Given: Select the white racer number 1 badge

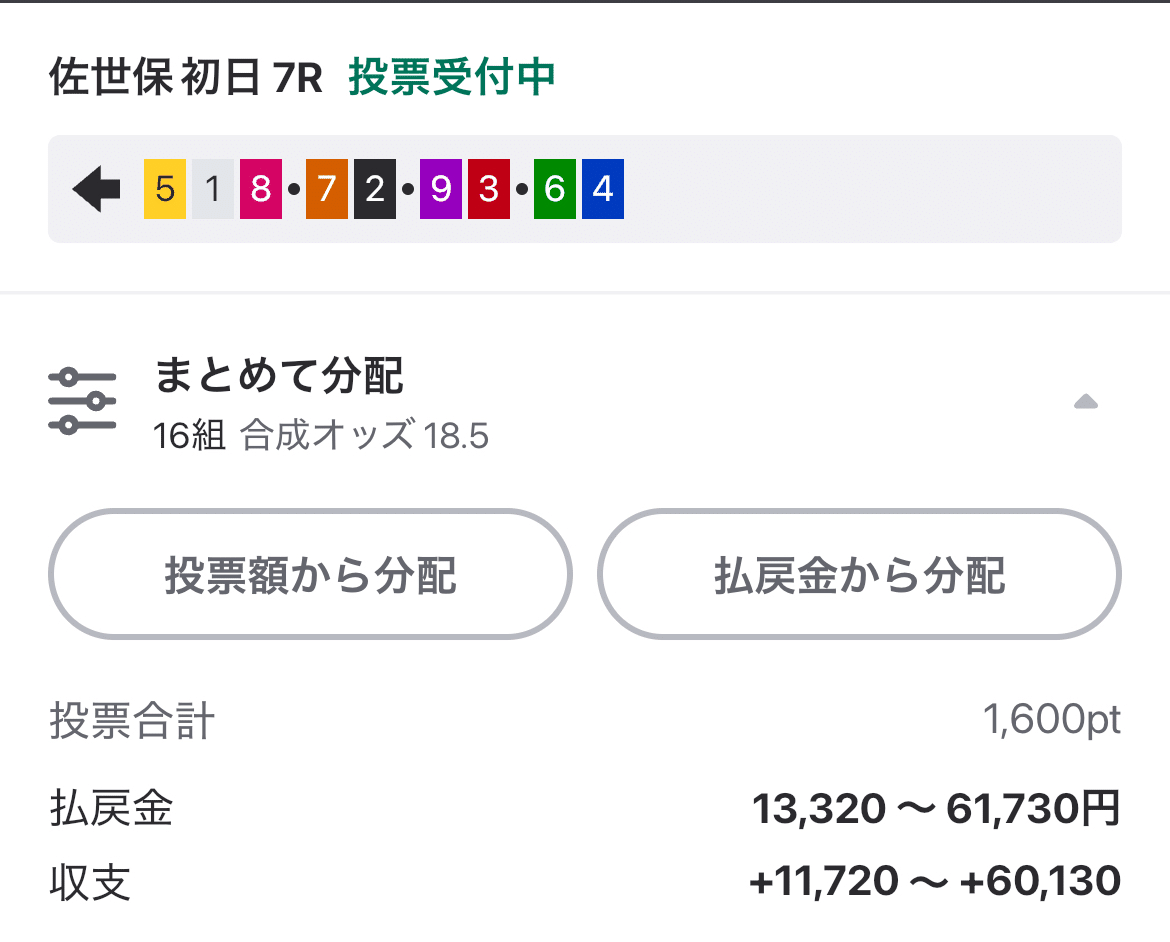Looking at the screenshot, I should tap(212, 188).
